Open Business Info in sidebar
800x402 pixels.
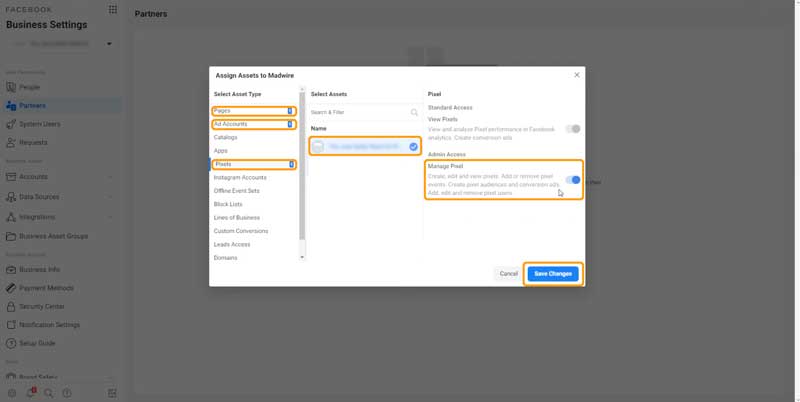39,269
